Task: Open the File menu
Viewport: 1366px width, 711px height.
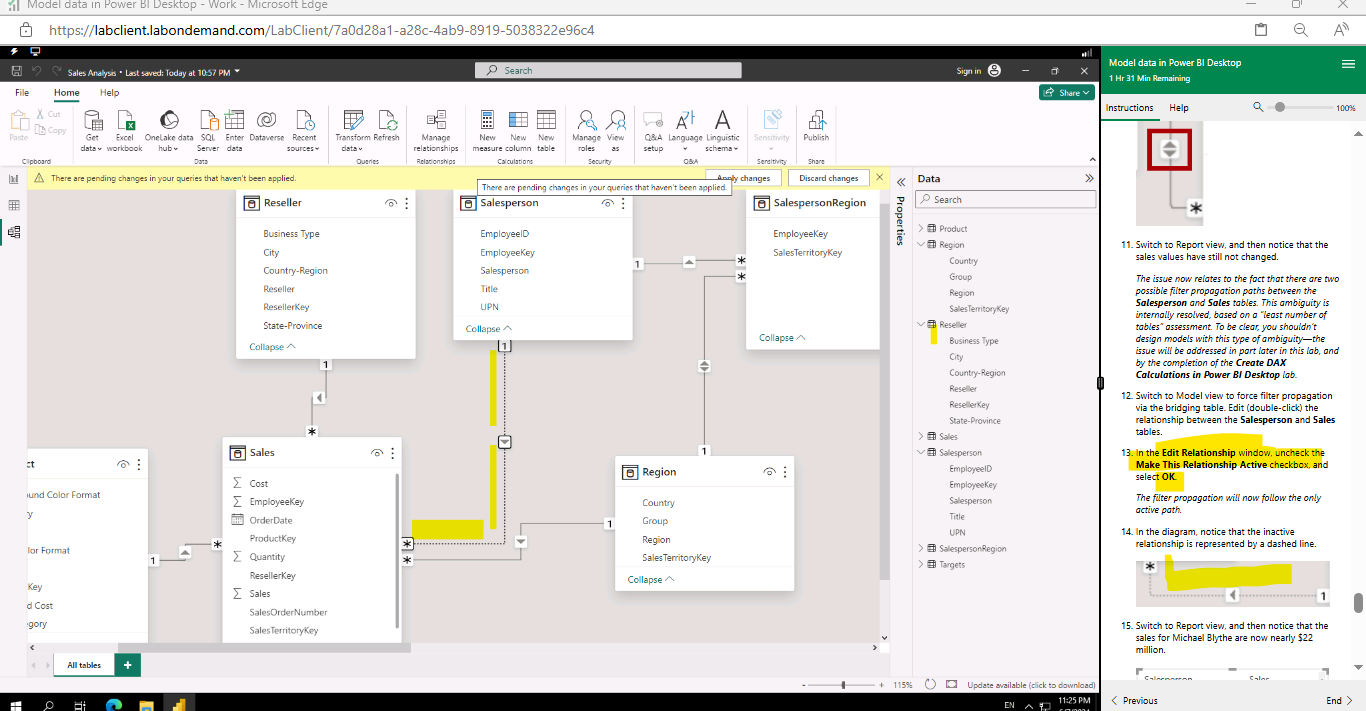Action: 22,93
